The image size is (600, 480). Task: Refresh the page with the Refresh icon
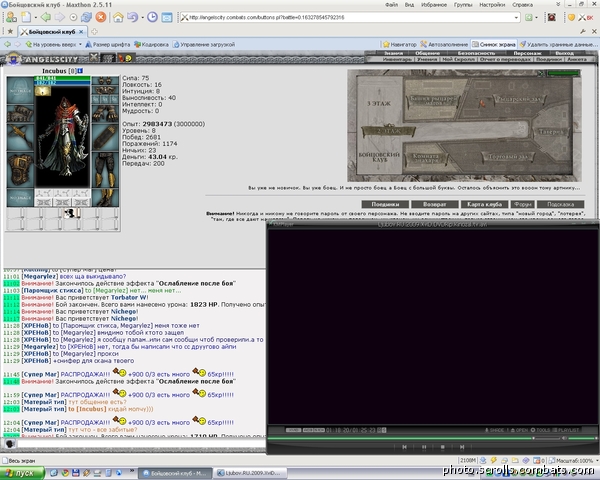pos(86,17)
